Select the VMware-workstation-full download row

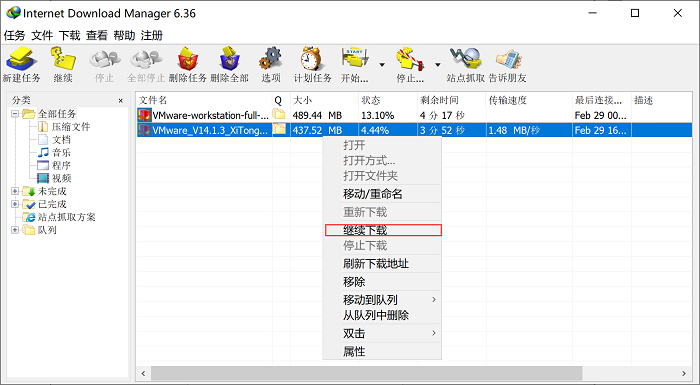(414, 115)
